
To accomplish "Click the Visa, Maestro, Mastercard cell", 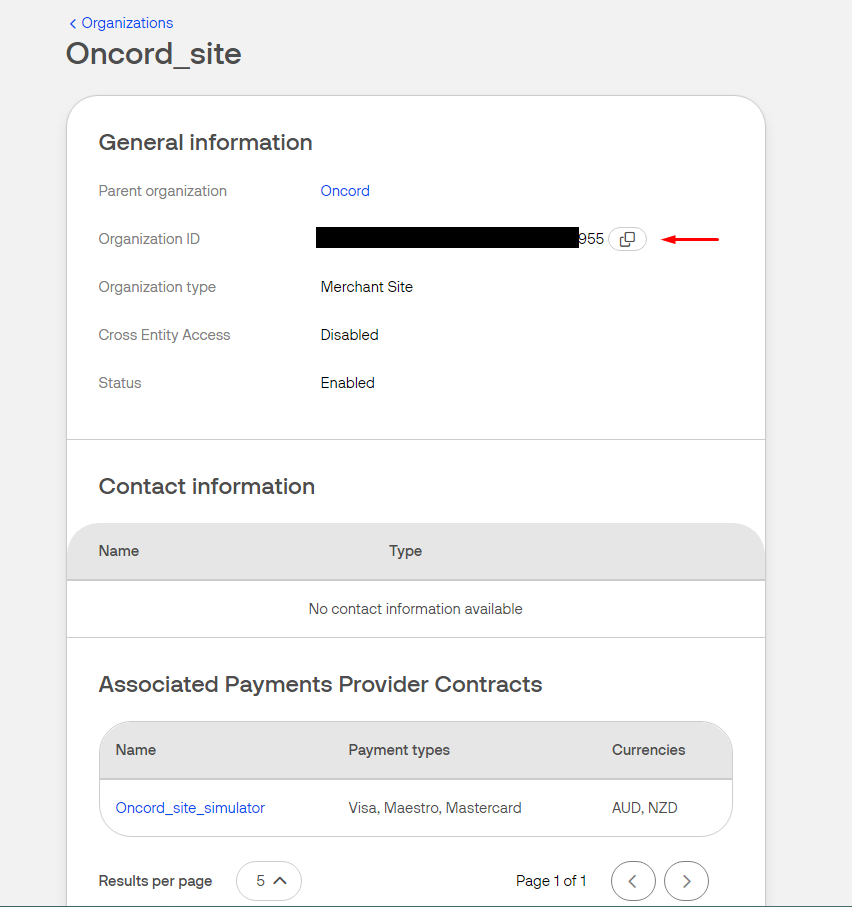I will click(435, 808).
